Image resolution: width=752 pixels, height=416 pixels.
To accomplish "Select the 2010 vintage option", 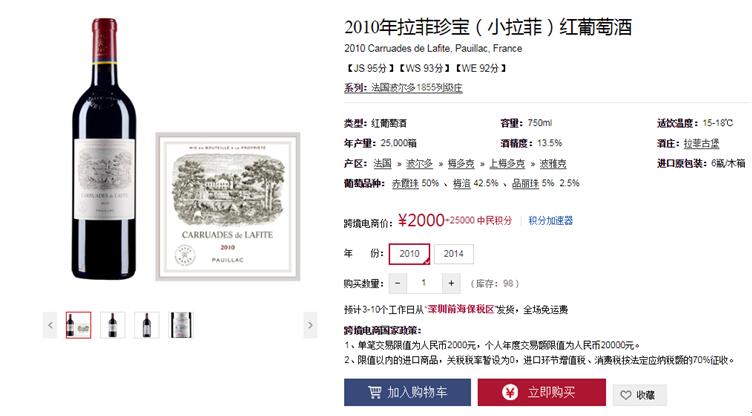I will 409,254.
